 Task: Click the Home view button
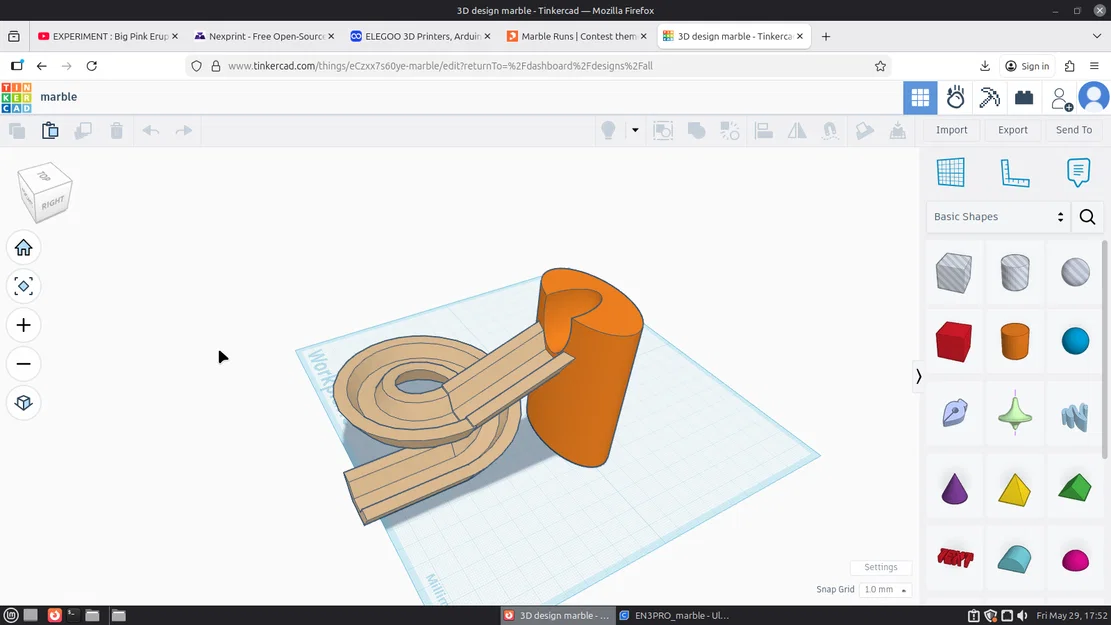[23, 247]
